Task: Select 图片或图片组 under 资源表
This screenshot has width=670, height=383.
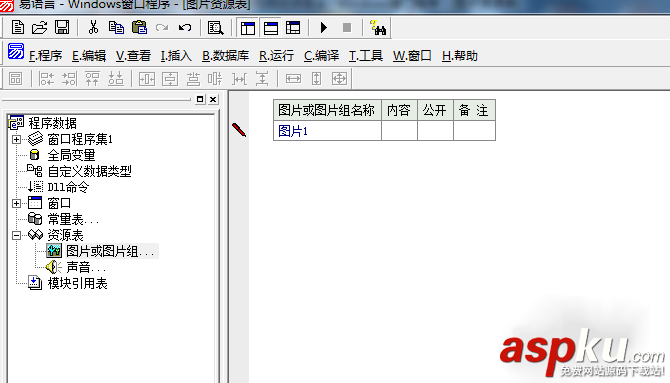Action: 111,251
